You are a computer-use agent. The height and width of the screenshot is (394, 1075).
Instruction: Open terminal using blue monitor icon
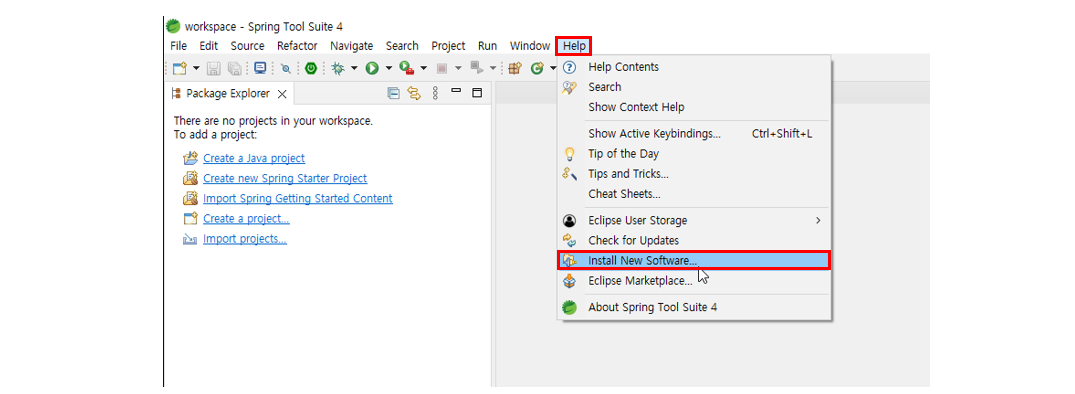click(x=260, y=68)
